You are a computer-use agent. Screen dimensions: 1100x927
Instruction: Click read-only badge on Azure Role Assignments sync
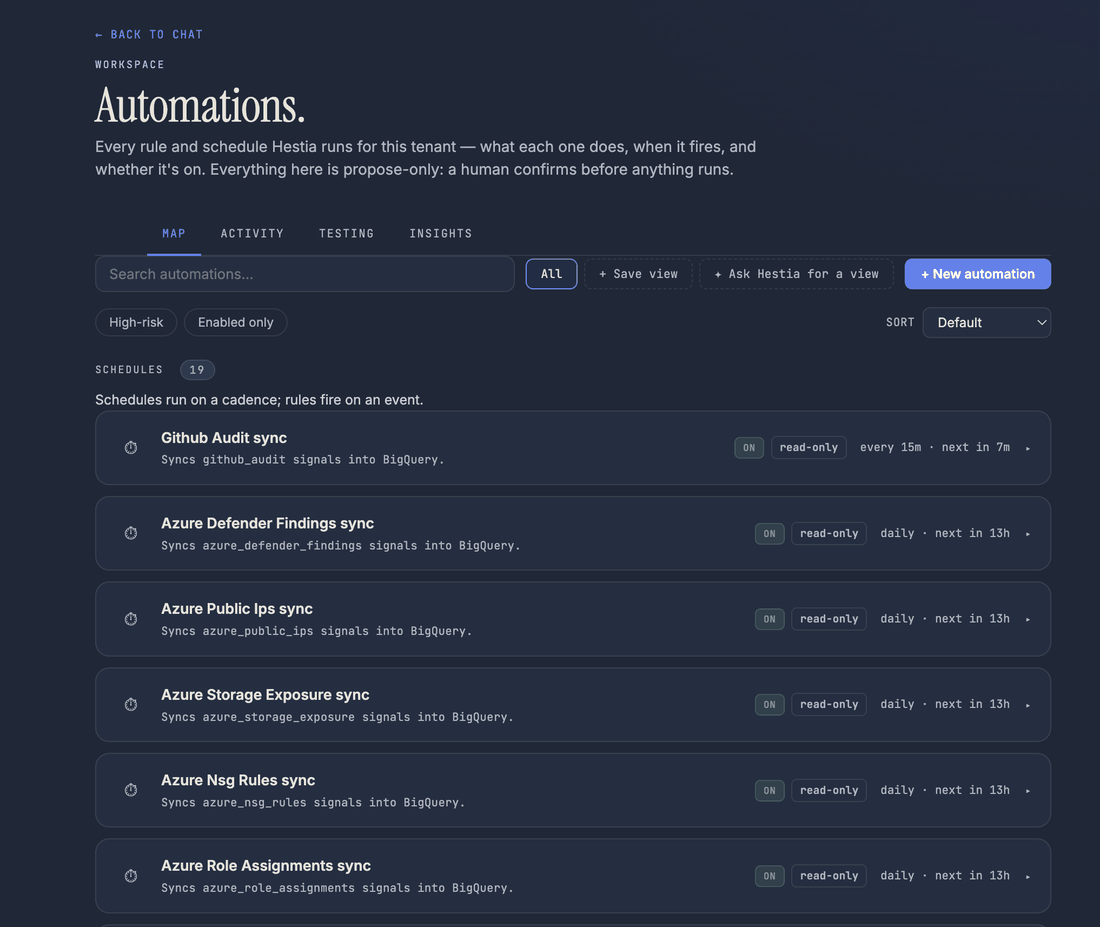click(x=829, y=876)
